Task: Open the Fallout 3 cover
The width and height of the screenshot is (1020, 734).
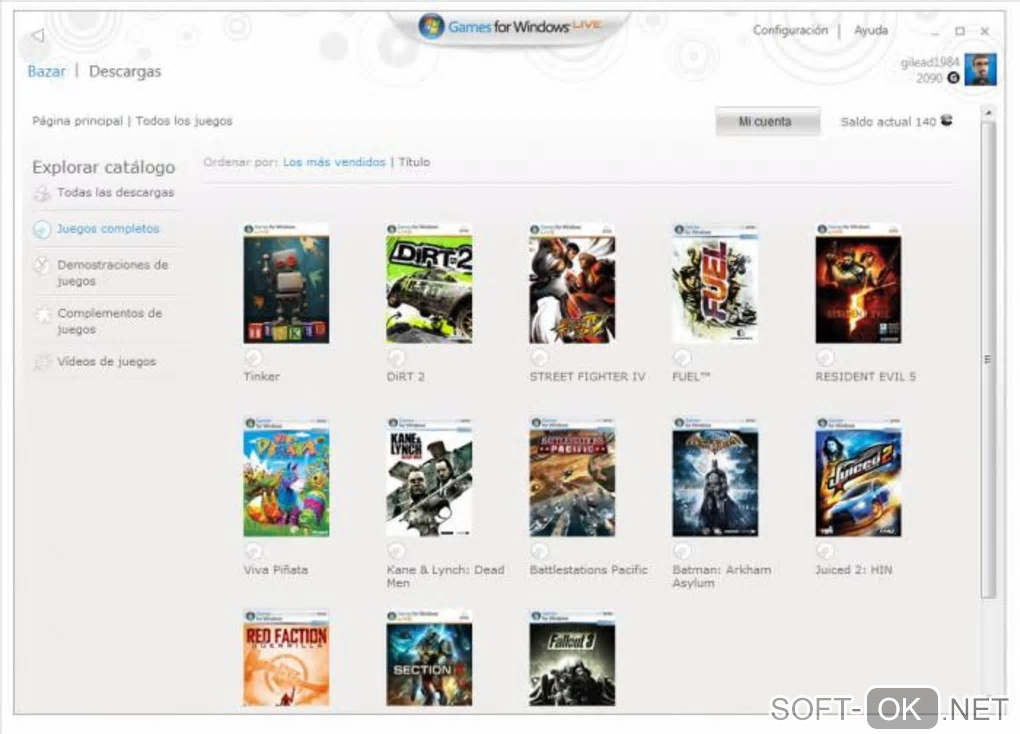Action: [572, 659]
